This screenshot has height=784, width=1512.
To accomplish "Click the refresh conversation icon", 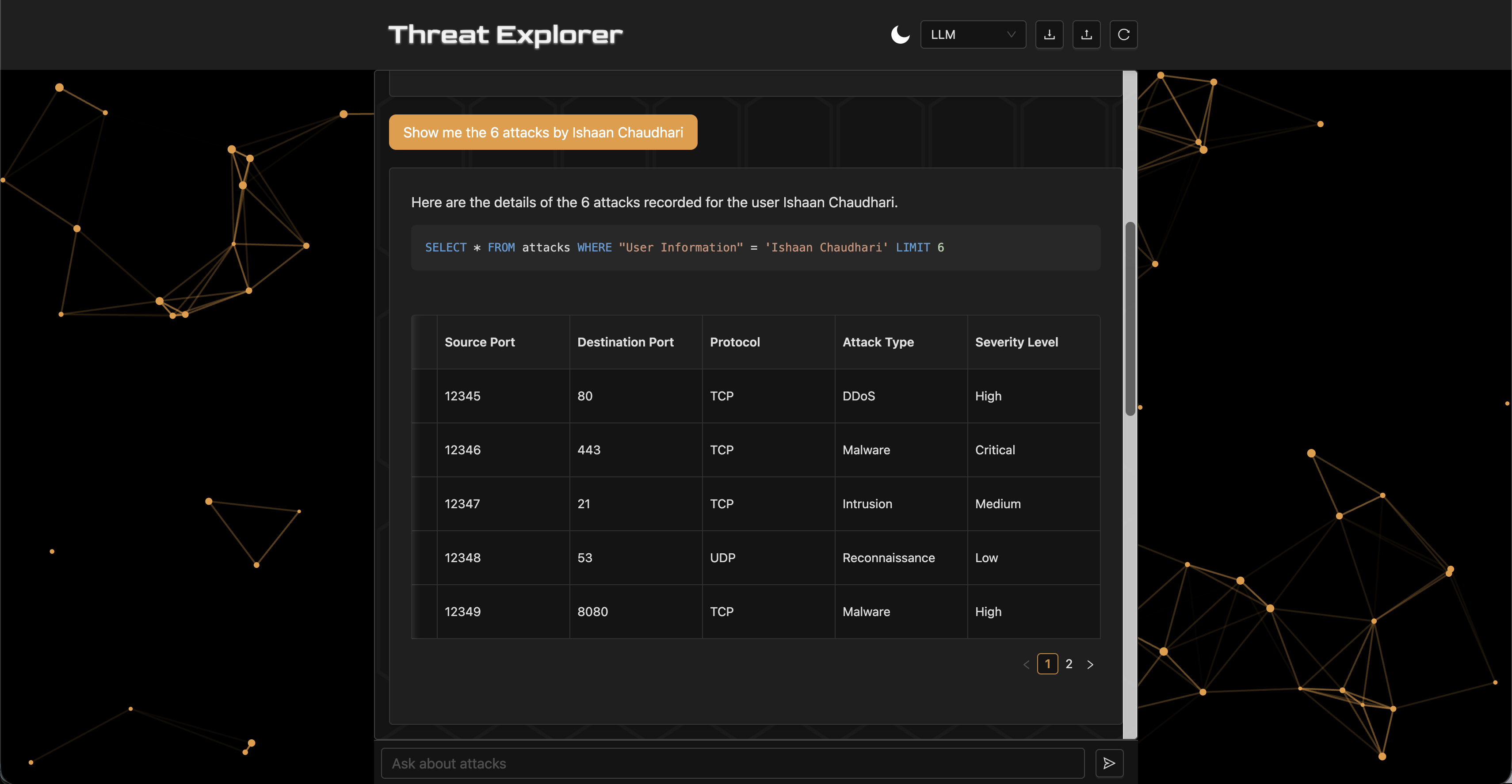I will tap(1123, 34).
